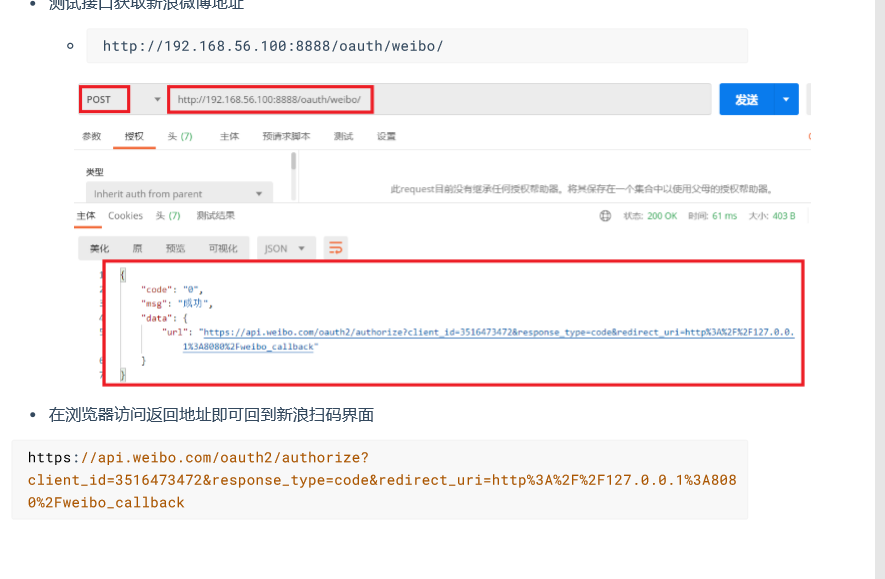The width and height of the screenshot is (885, 579).
Task: Click the network globe icon
Action: click(x=605, y=216)
